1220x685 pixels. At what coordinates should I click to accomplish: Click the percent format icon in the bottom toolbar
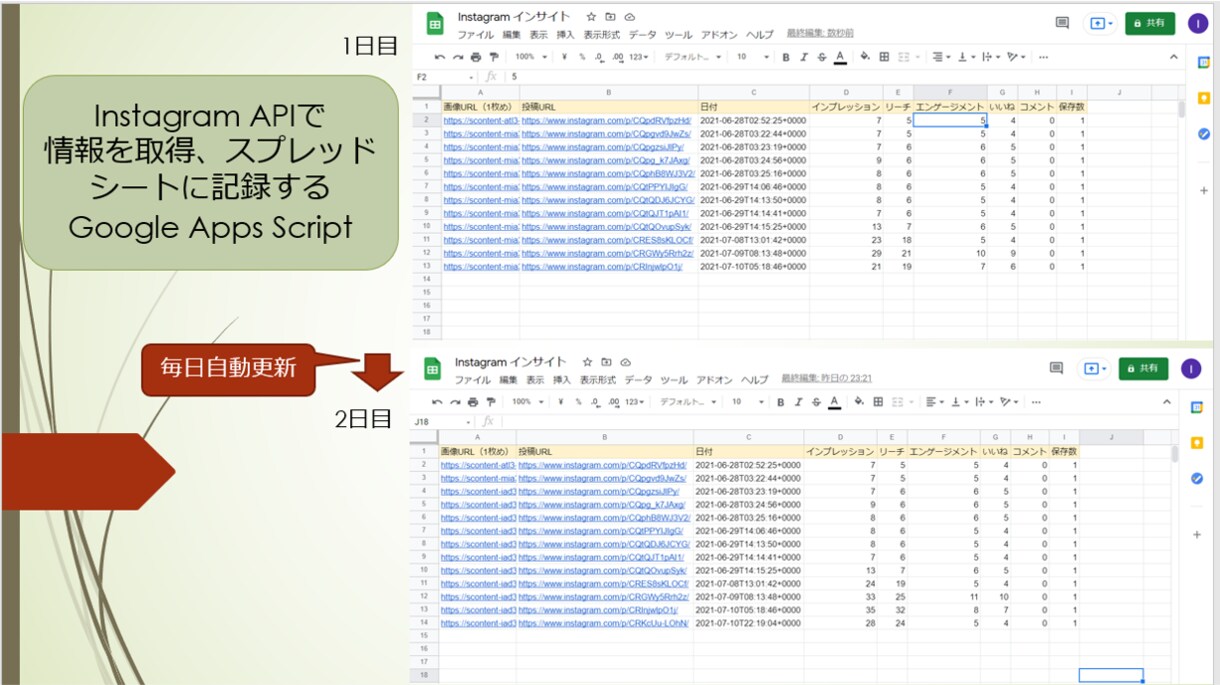pos(577,402)
